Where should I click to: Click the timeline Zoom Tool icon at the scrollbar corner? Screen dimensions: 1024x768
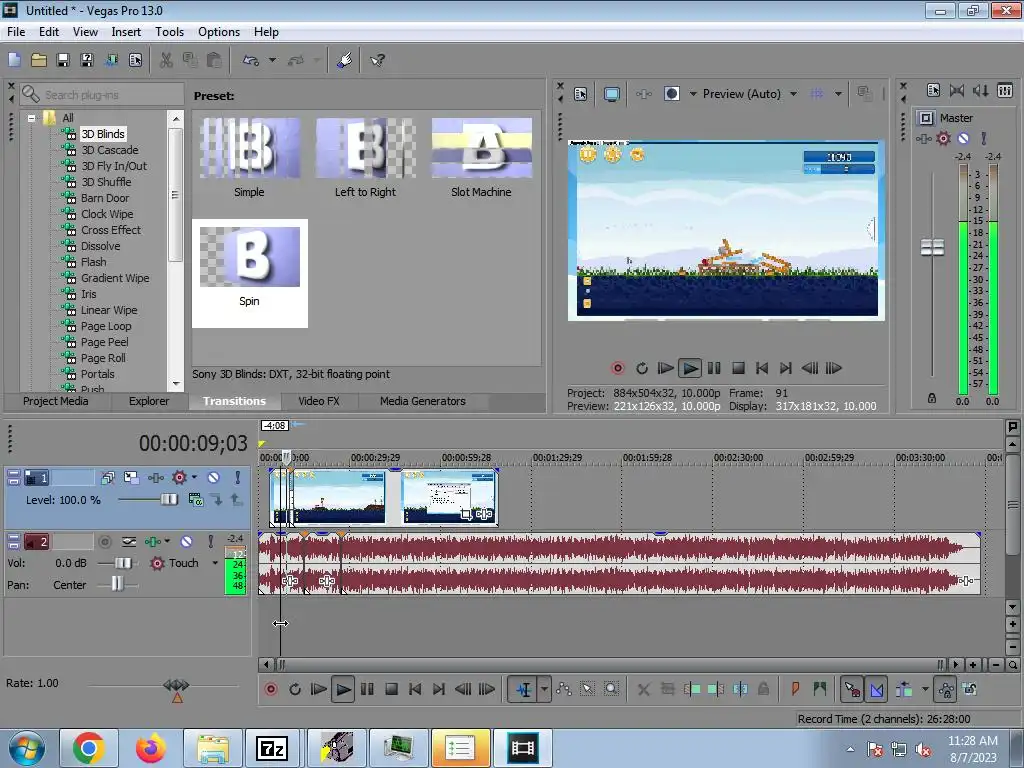coord(1012,665)
